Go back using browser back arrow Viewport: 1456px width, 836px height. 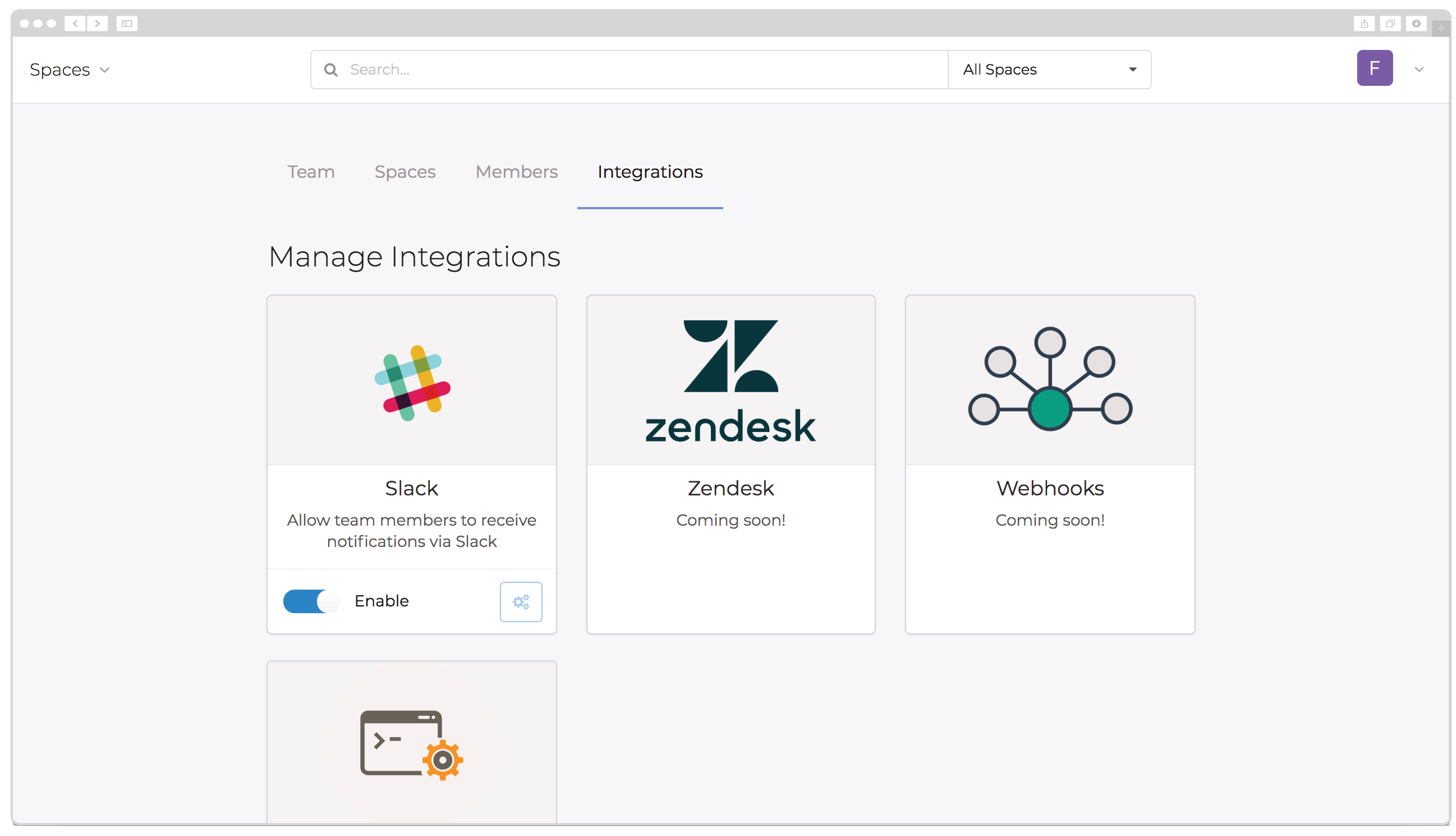[75, 24]
